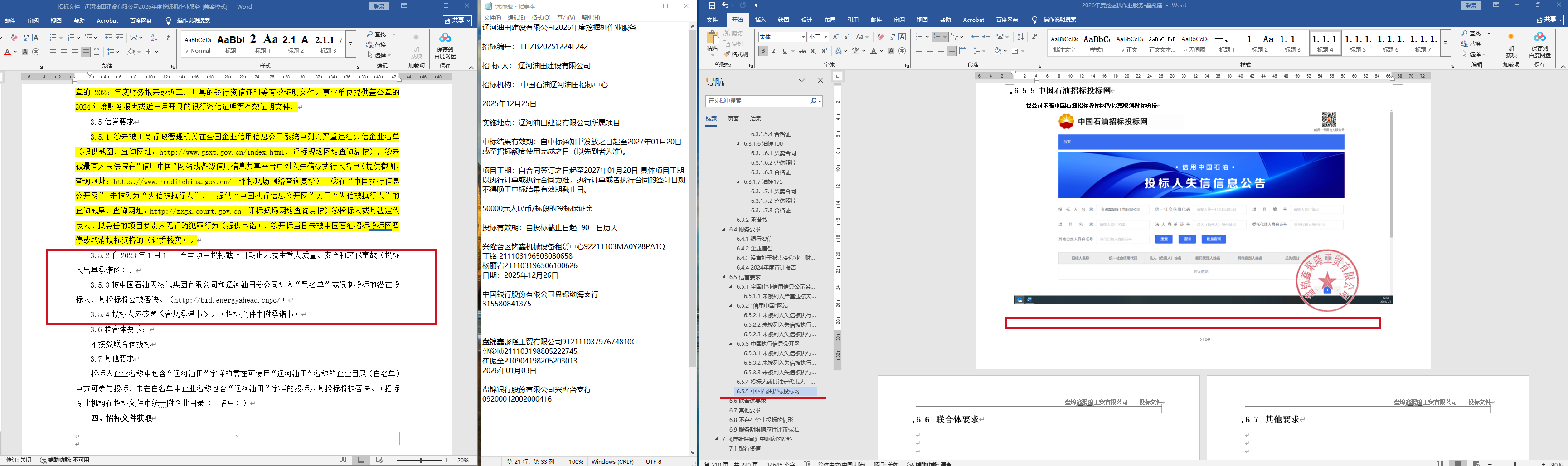Save the right Word document with the floppy icon
The width and height of the screenshot is (1568, 466).
[x=712, y=5]
